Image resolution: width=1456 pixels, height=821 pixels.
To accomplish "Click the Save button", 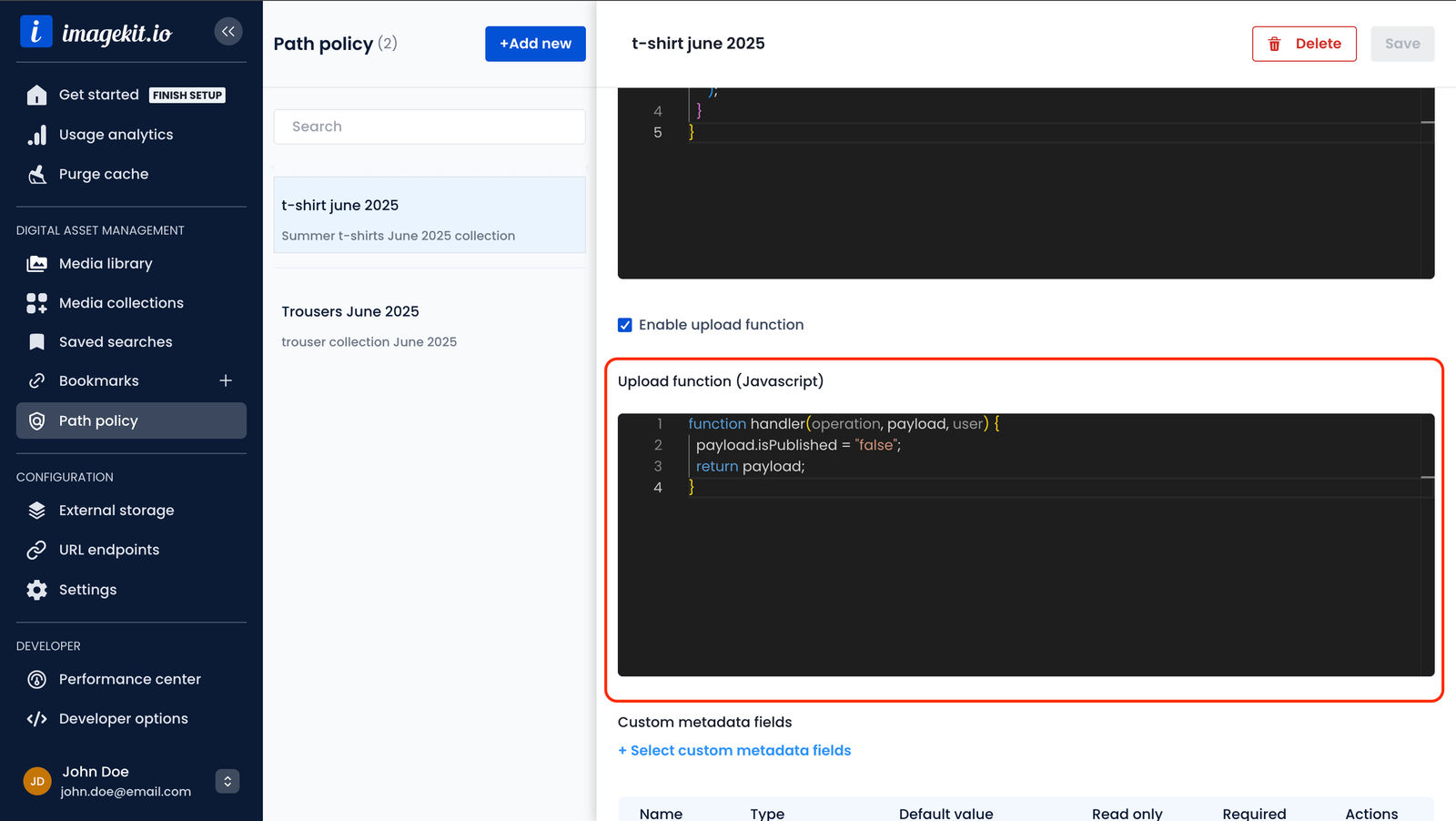I will click(x=1402, y=44).
